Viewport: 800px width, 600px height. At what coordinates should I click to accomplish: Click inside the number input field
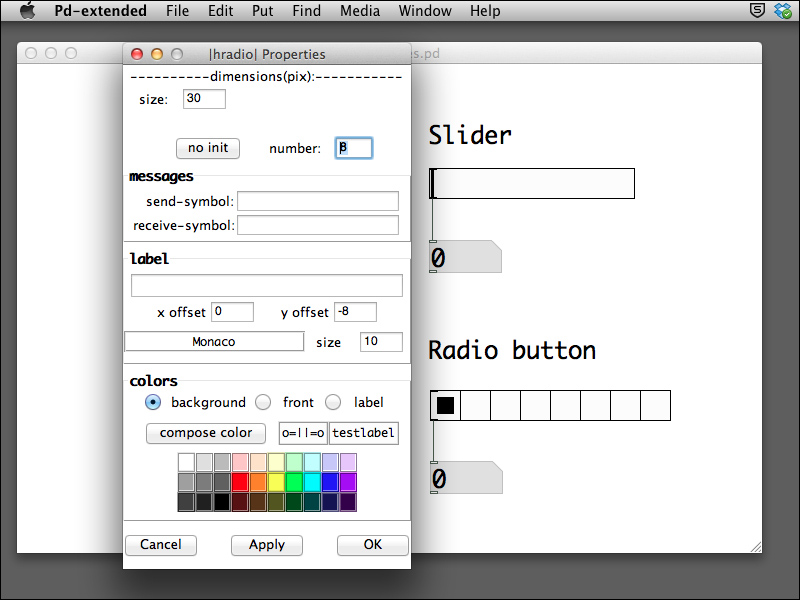tap(354, 147)
